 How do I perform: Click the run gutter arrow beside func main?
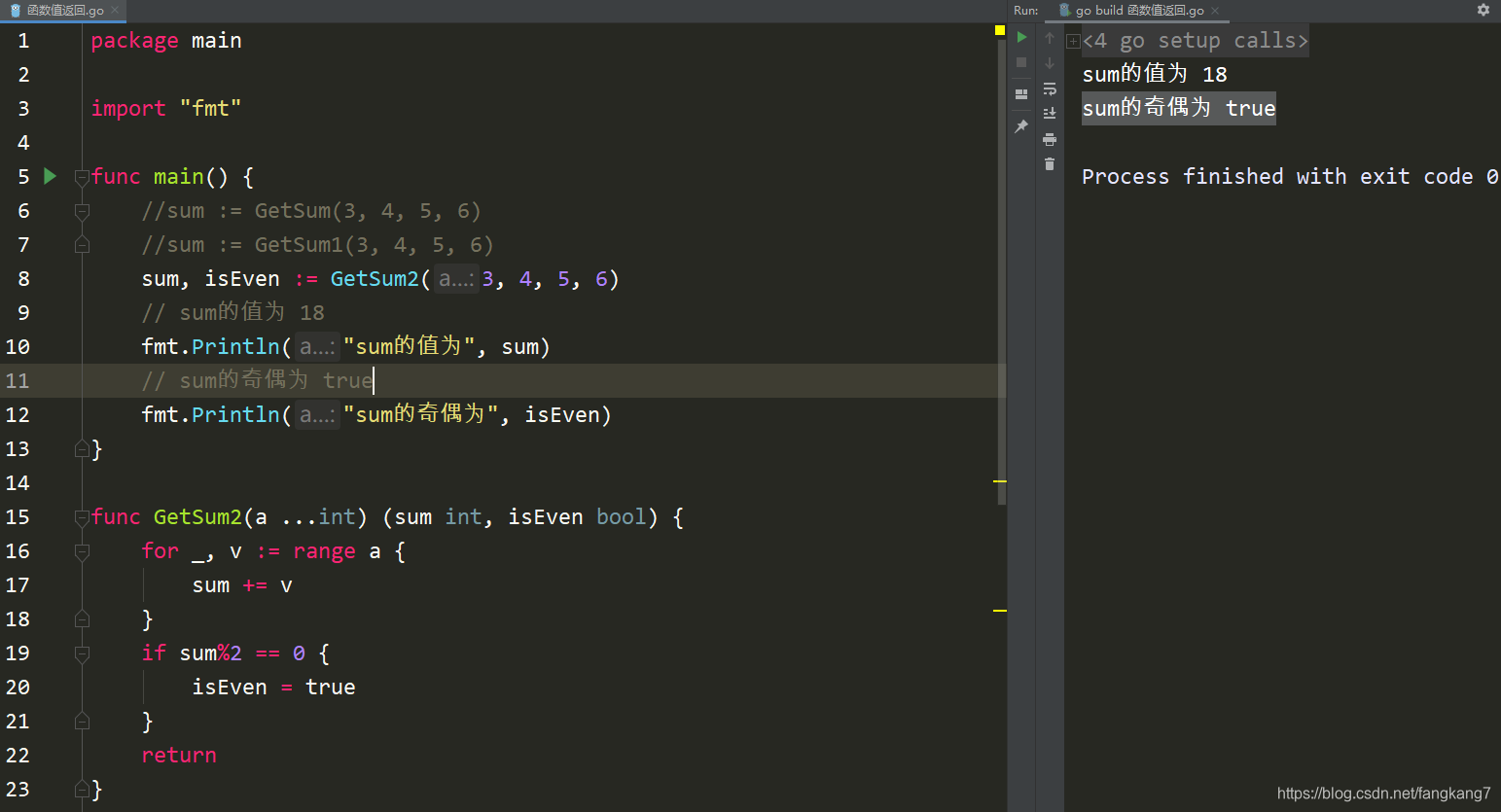[x=51, y=176]
